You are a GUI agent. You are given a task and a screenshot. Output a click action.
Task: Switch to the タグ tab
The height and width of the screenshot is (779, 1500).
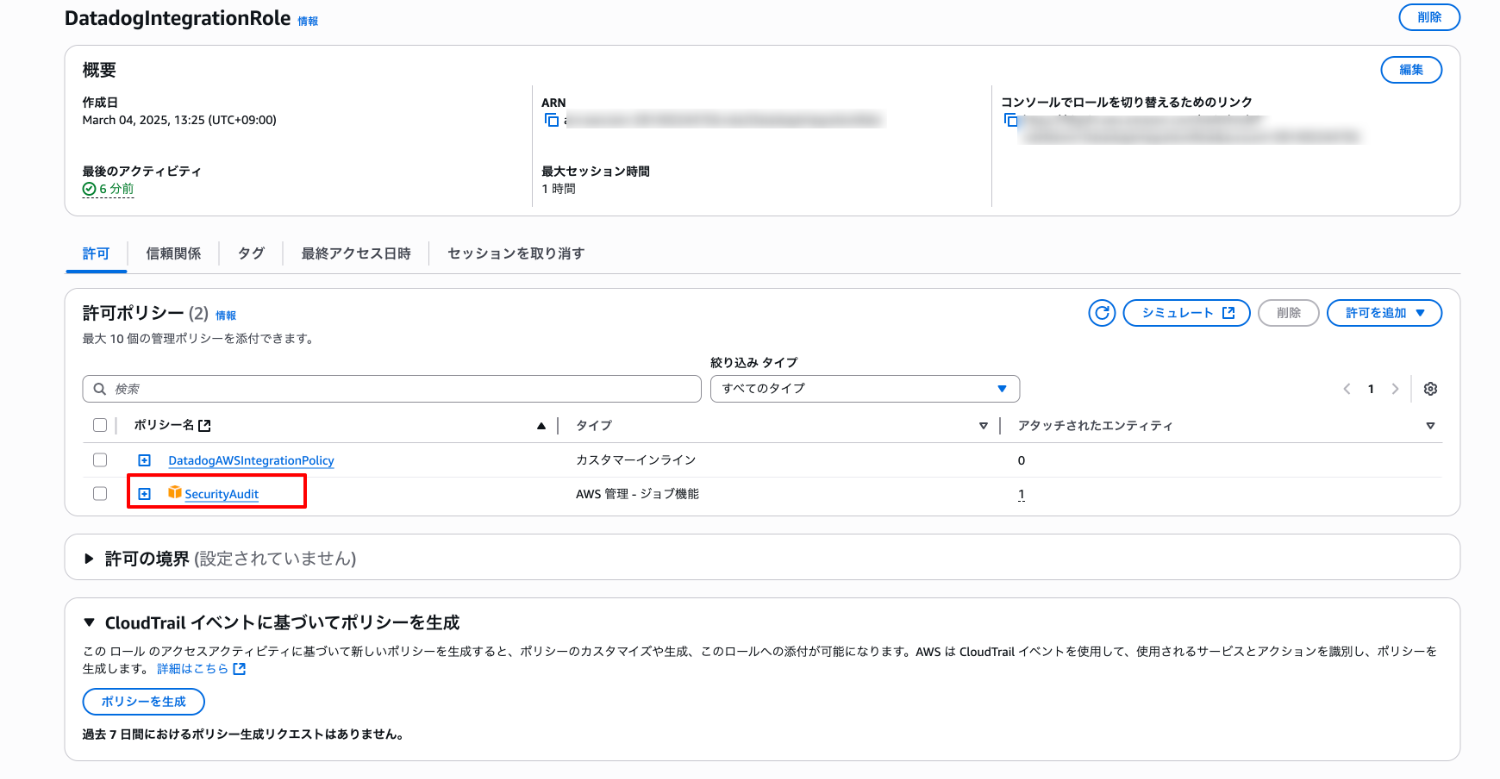(x=251, y=254)
